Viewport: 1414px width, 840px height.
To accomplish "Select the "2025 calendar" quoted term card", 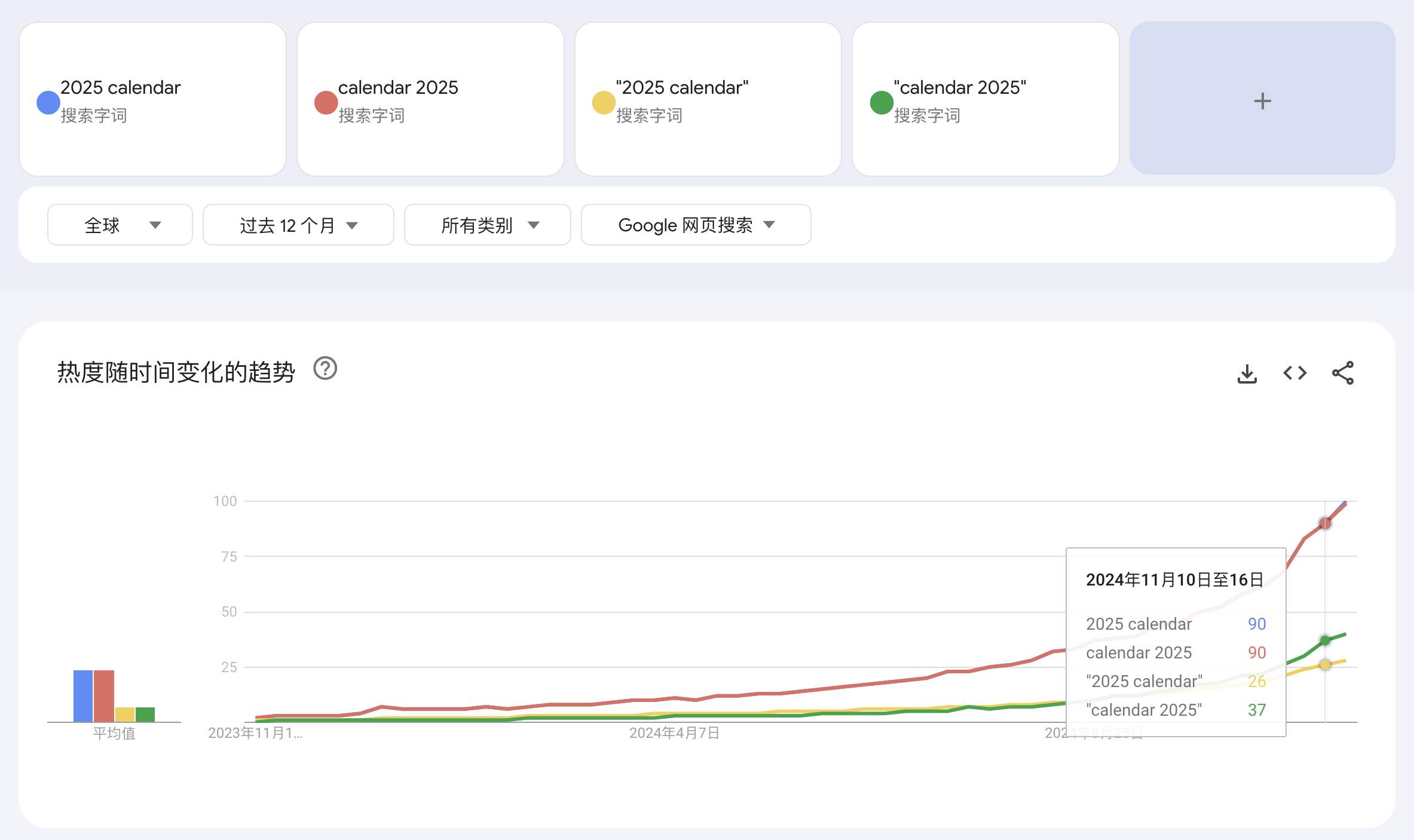I will coord(708,99).
